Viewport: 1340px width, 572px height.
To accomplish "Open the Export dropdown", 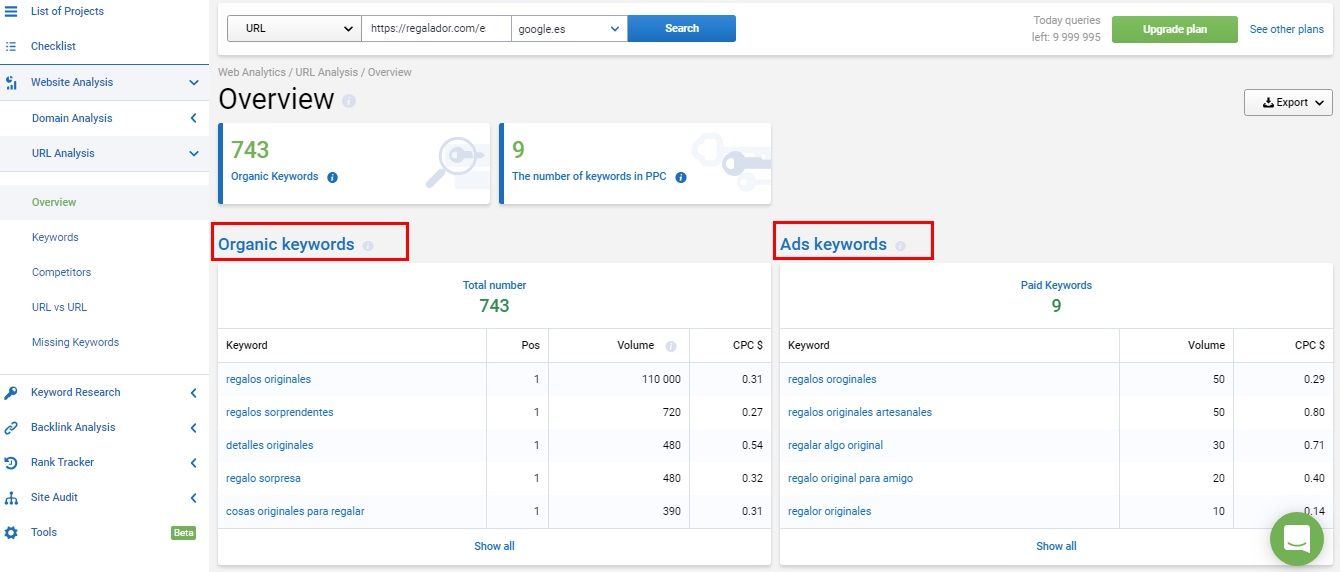I will [x=1288, y=102].
